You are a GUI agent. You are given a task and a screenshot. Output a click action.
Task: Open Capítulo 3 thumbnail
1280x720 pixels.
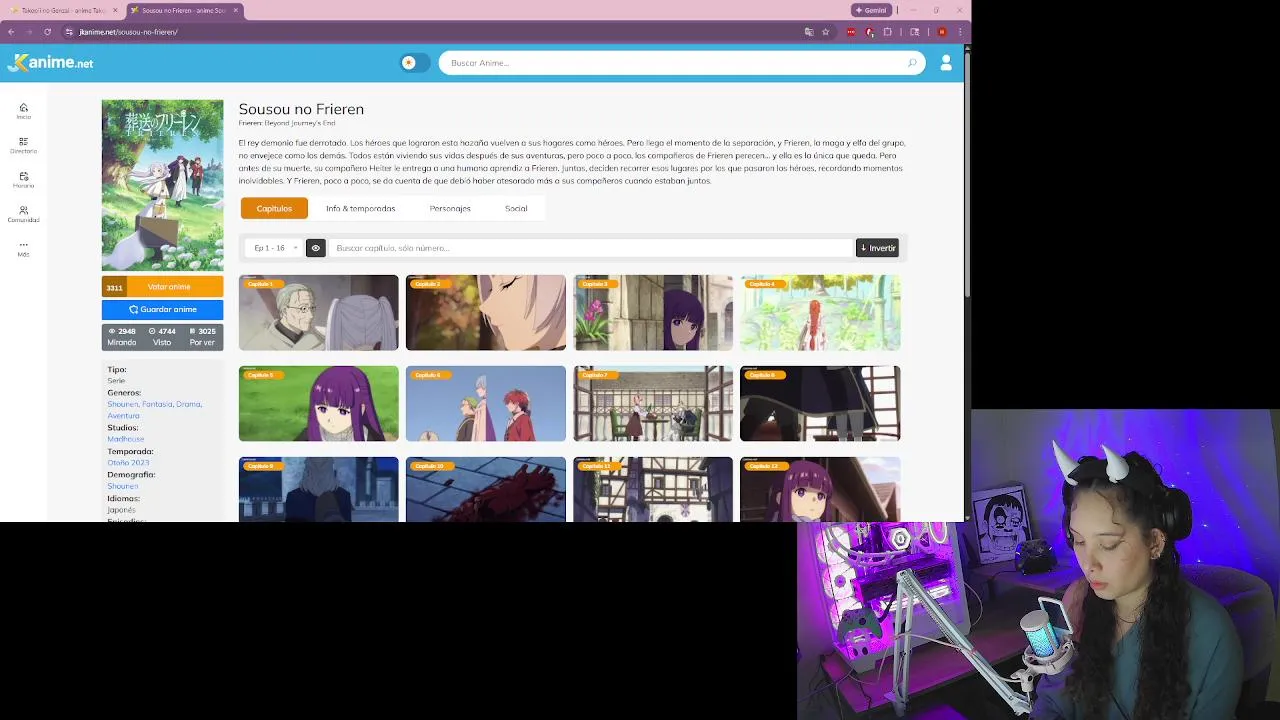653,313
